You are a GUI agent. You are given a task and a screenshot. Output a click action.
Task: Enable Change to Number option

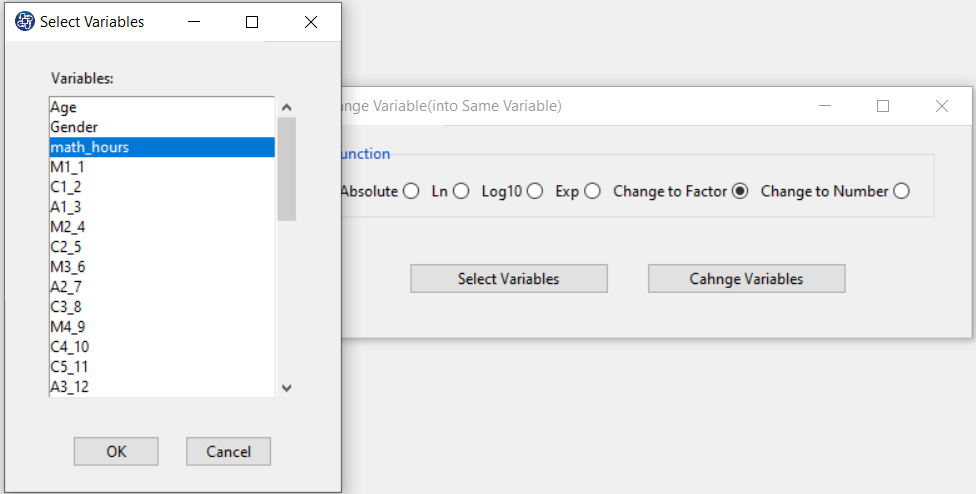901,191
